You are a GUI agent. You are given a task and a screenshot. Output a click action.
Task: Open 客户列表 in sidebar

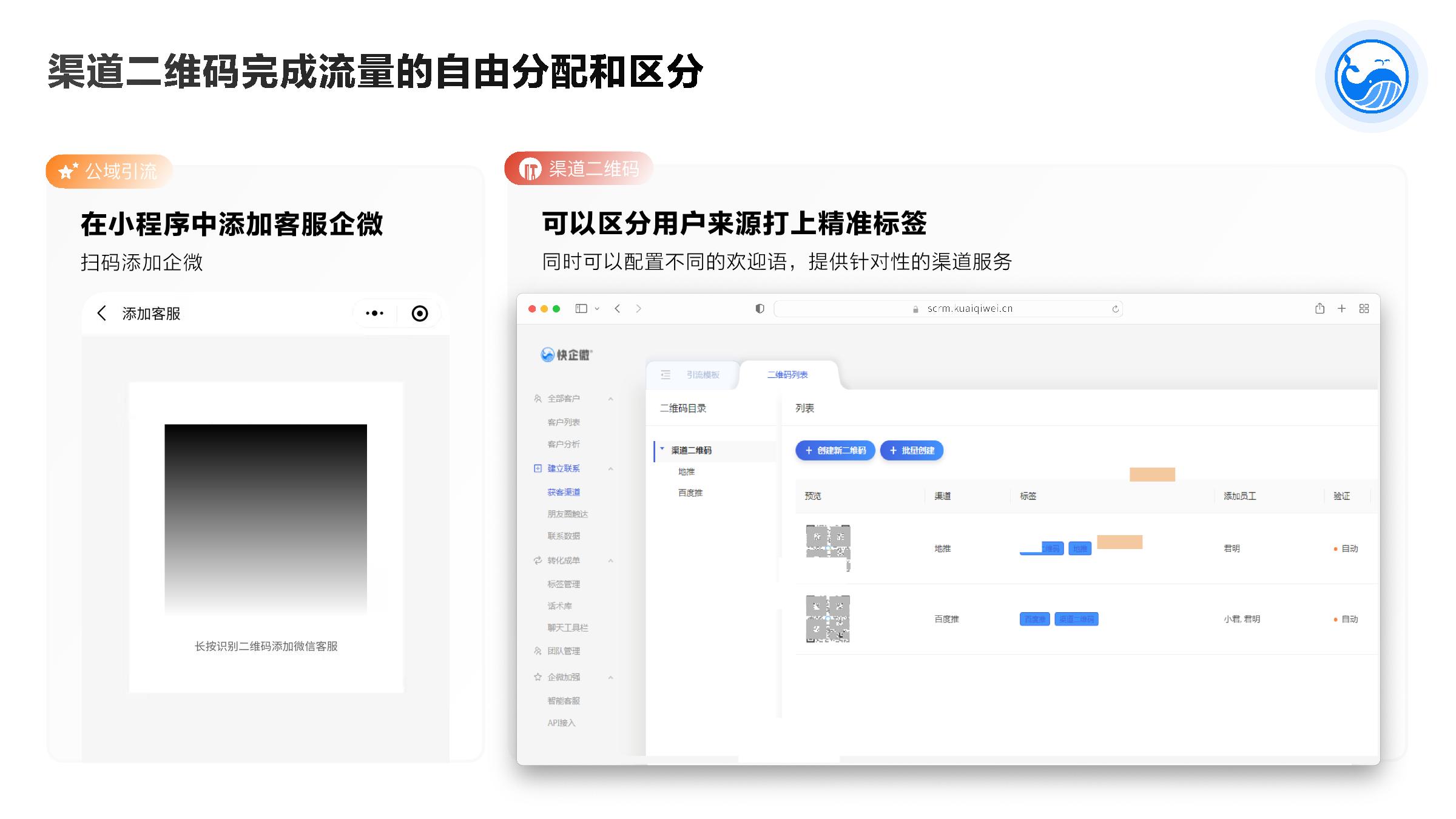[564, 422]
